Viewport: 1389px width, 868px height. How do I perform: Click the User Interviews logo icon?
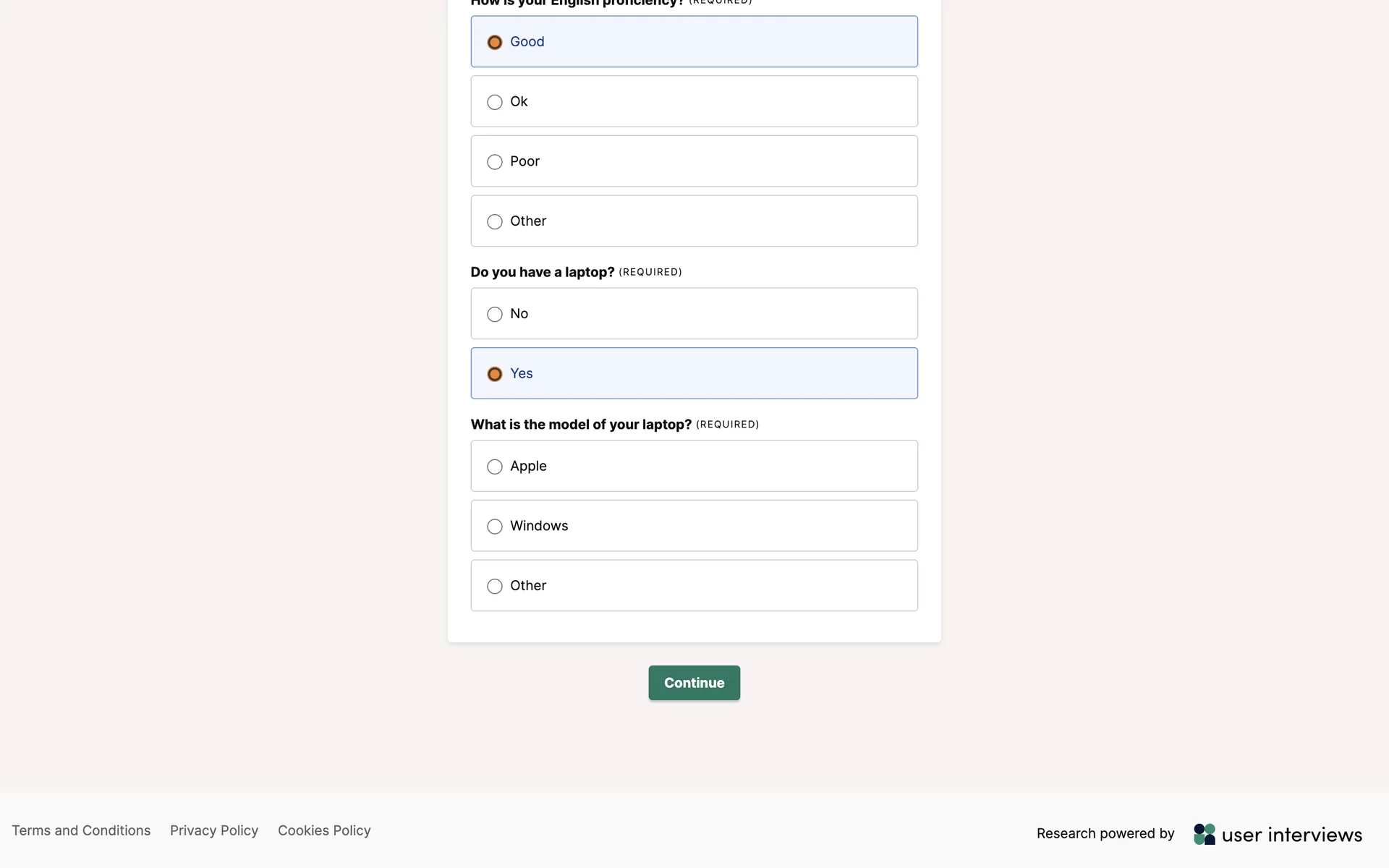coord(1205,834)
